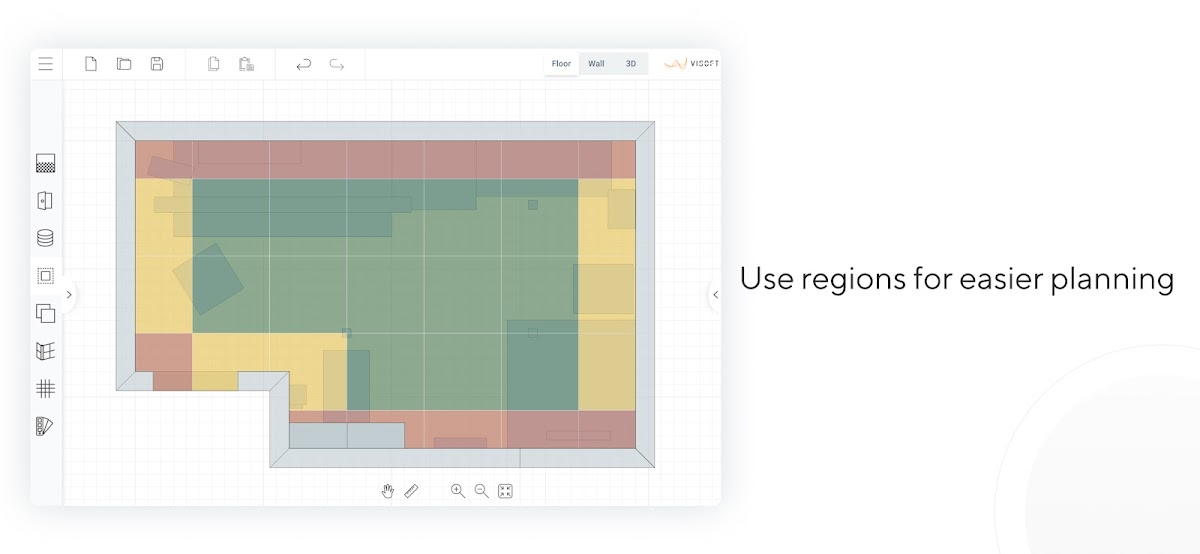Screen dimensions: 1200x554
Task: Click the fit-to-screen icon
Action: coord(505,491)
